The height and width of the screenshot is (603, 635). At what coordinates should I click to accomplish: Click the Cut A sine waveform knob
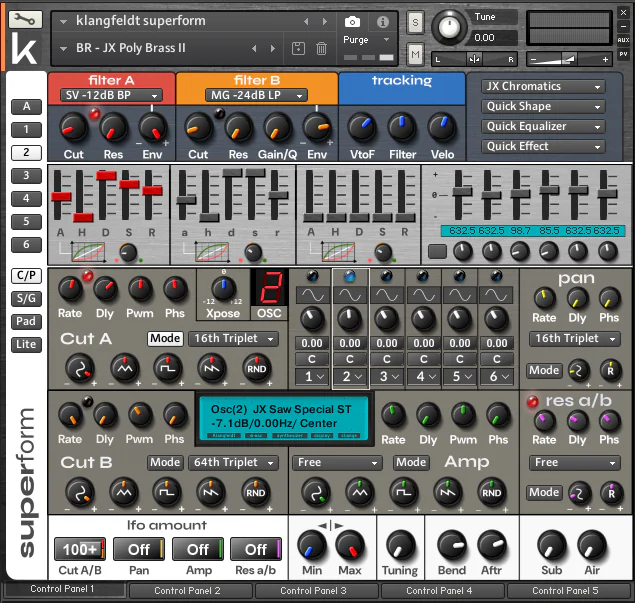click(80, 368)
